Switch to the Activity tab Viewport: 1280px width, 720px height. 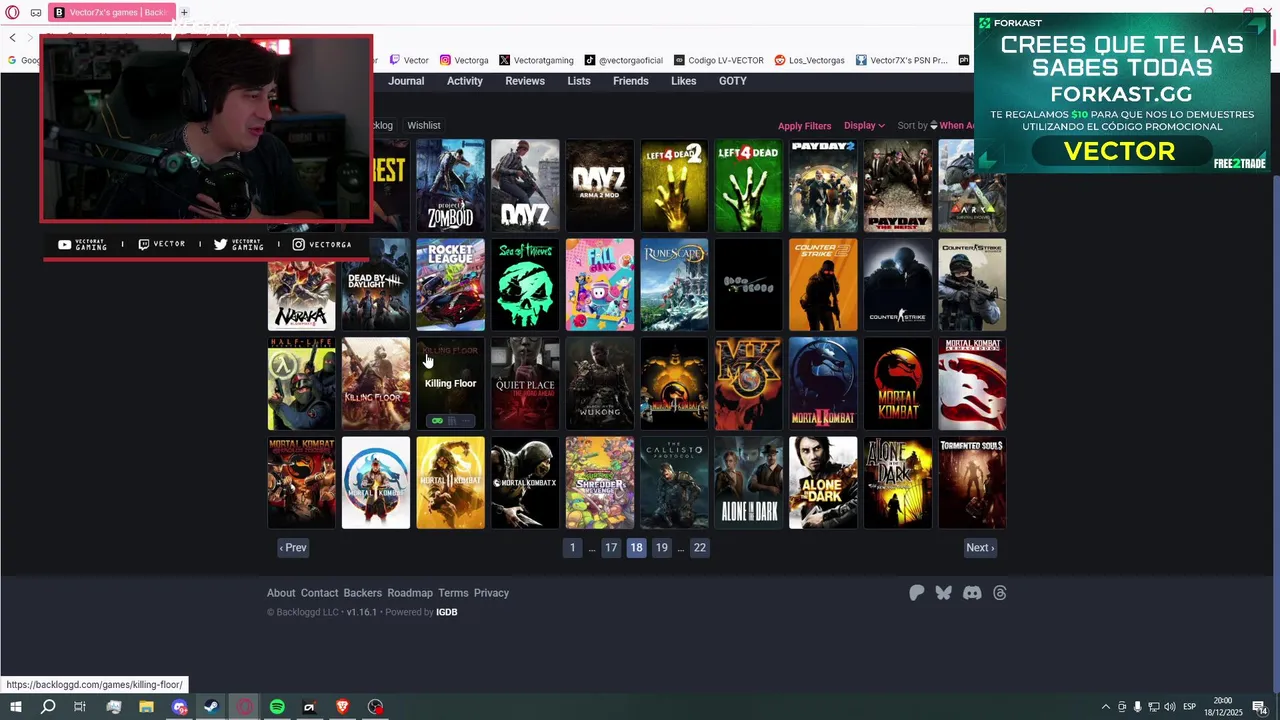pyautogui.click(x=465, y=81)
